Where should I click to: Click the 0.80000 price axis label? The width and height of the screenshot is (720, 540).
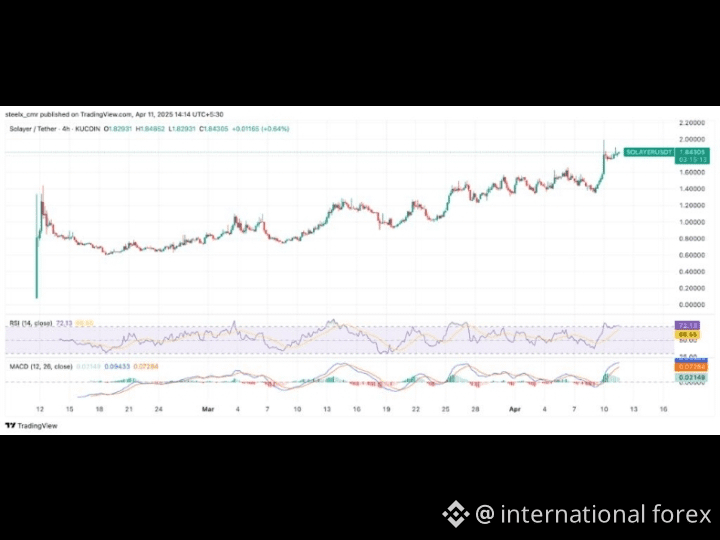692,238
